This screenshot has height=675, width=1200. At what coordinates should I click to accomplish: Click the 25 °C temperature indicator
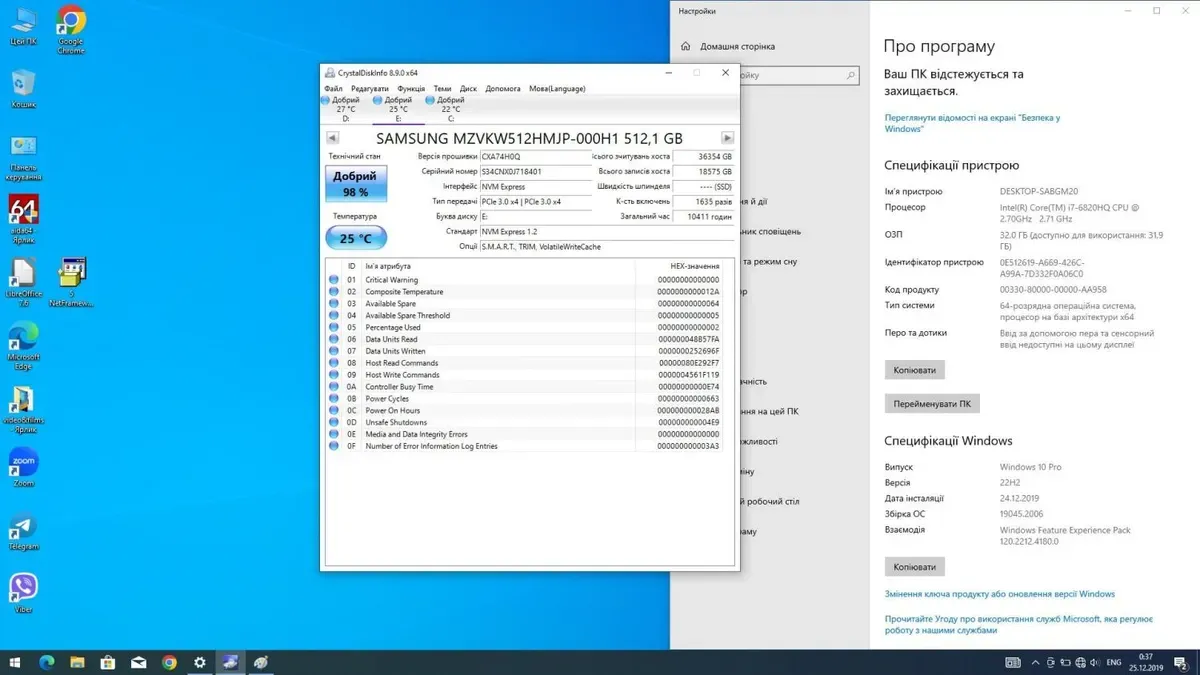(x=355, y=239)
